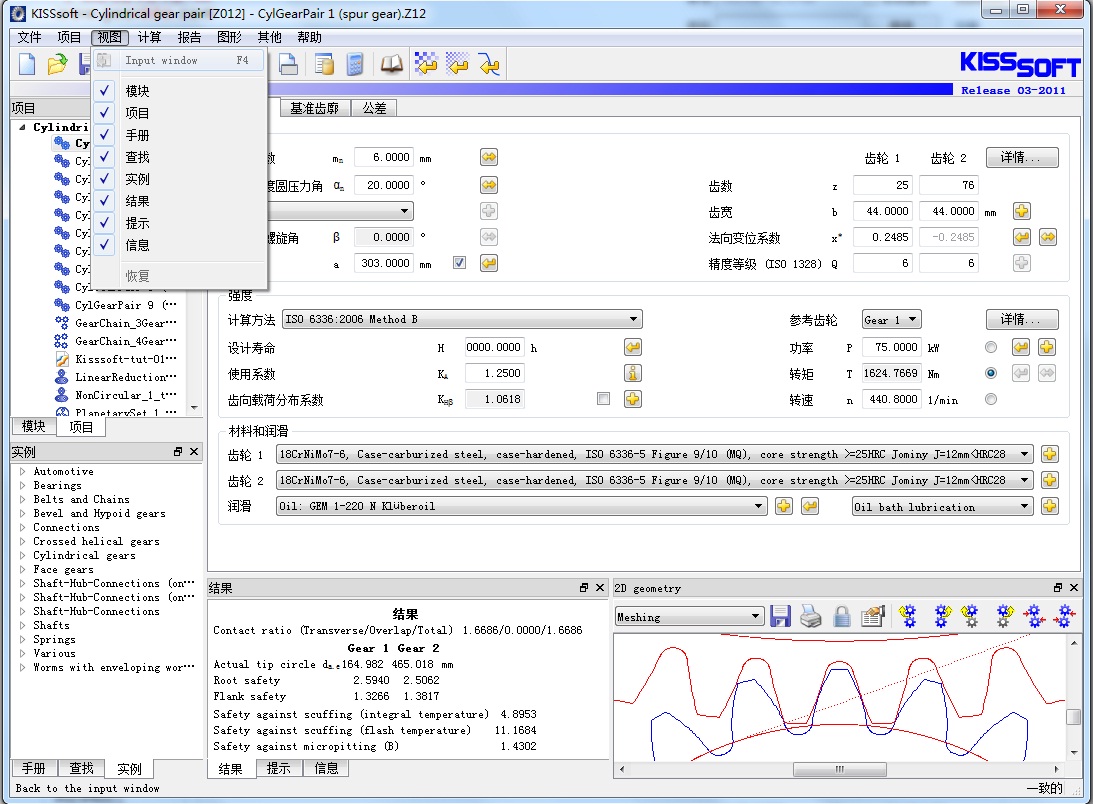
Task: Print the 2D geometry graphic
Action: (x=811, y=616)
